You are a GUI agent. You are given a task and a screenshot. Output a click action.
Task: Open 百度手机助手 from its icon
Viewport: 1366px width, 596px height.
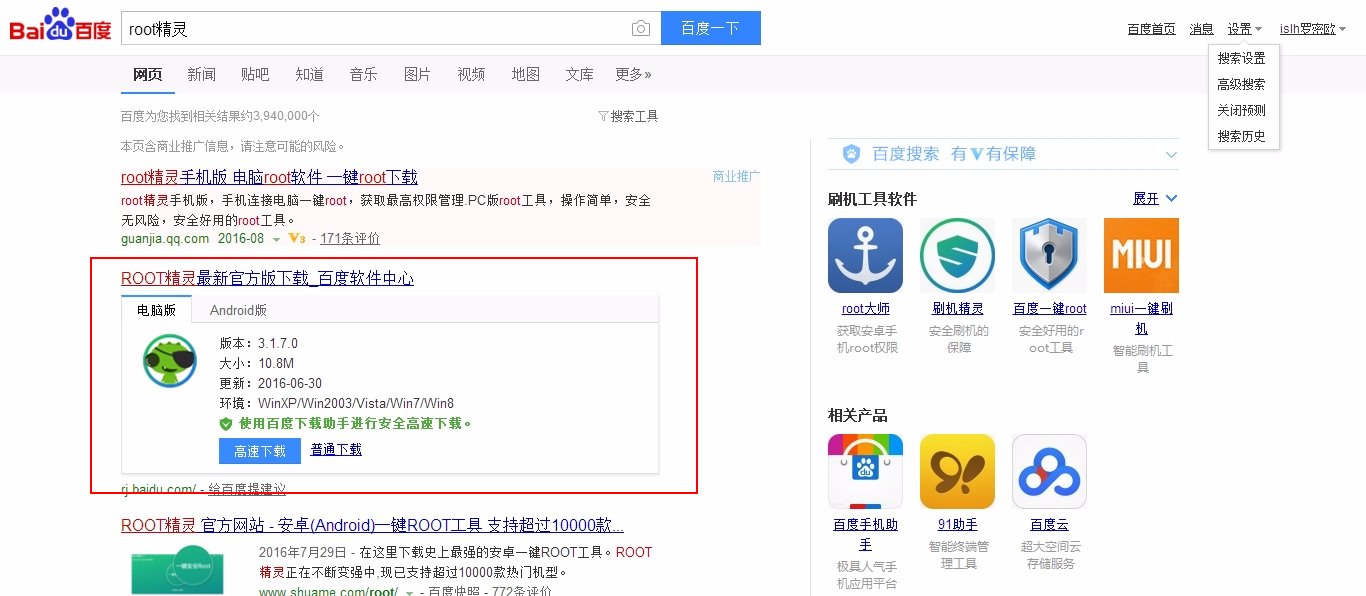[865, 470]
